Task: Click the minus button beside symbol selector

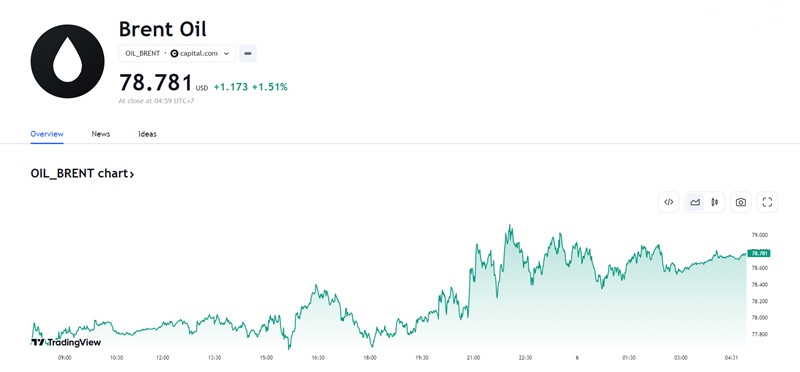Action: point(248,54)
